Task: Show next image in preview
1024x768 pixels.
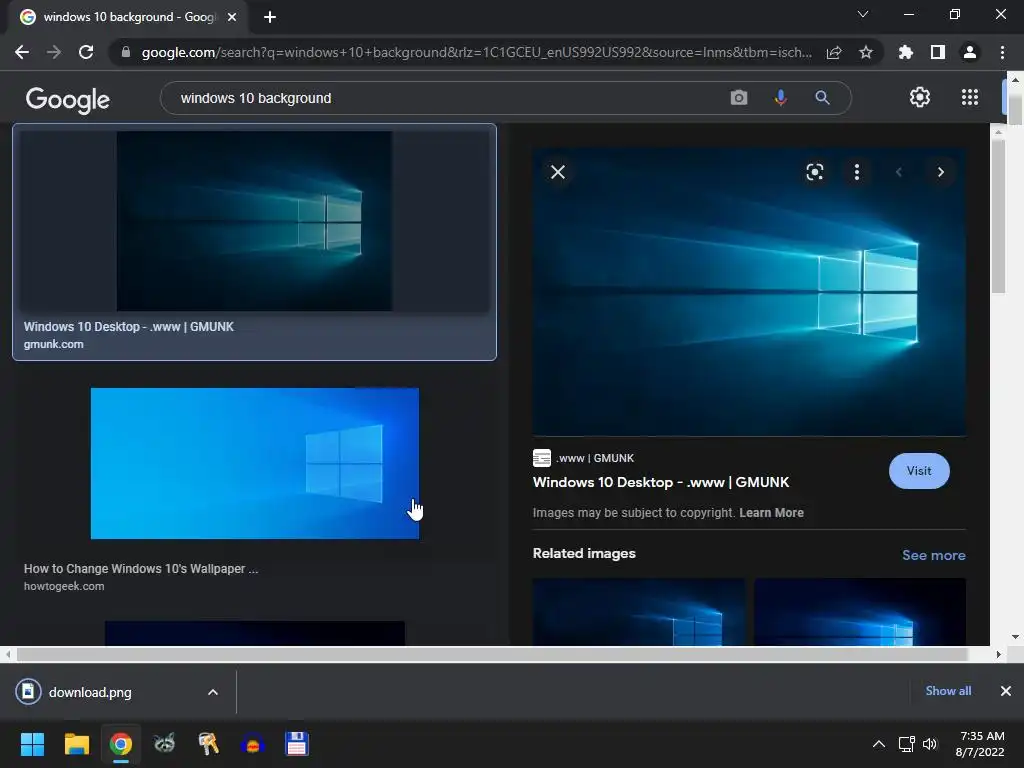Action: (940, 172)
